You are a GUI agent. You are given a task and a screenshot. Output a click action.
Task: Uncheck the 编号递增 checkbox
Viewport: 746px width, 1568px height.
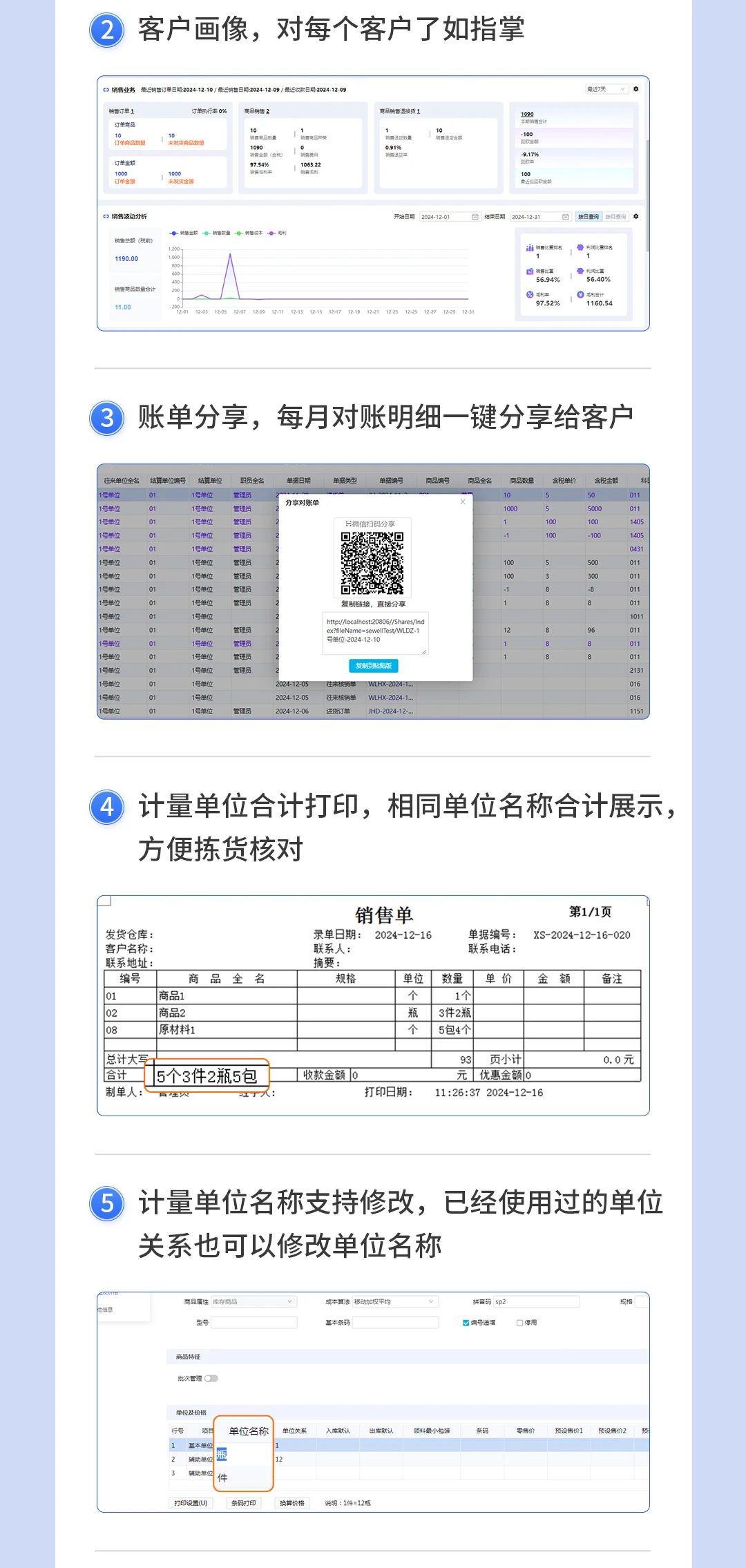point(466,1323)
